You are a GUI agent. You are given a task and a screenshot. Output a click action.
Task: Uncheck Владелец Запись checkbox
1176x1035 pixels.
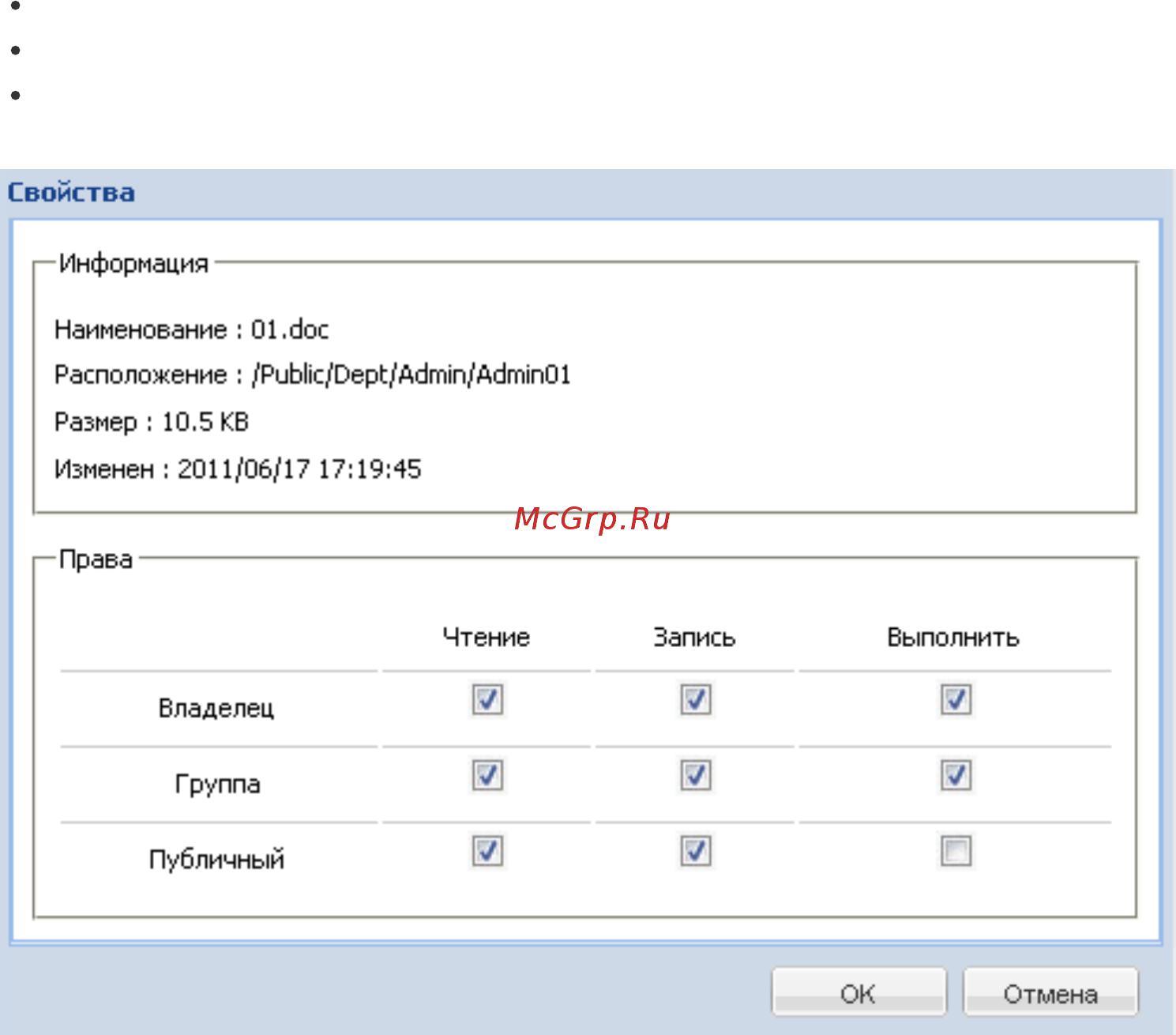tap(695, 699)
